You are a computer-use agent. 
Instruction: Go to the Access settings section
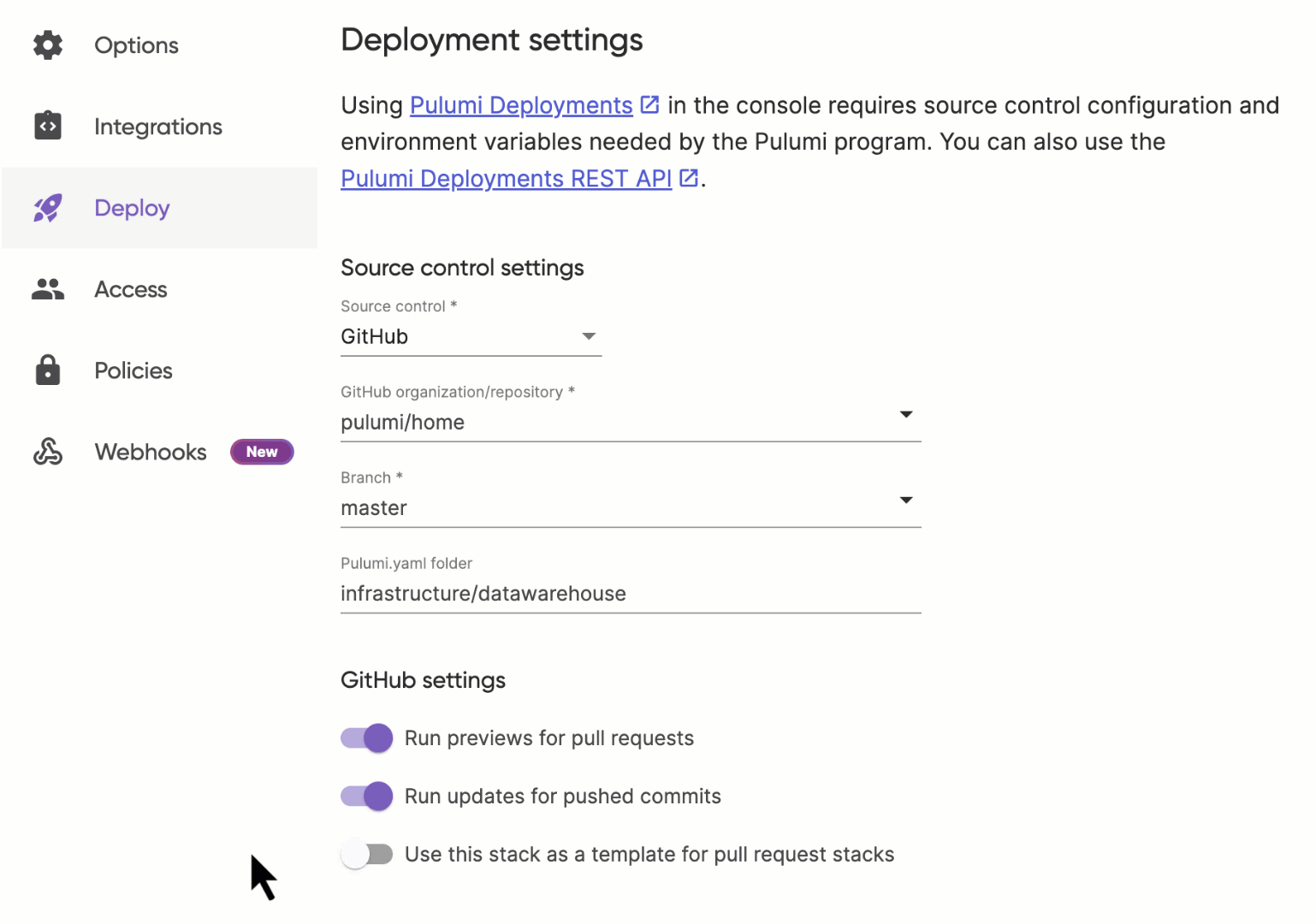[131, 290]
